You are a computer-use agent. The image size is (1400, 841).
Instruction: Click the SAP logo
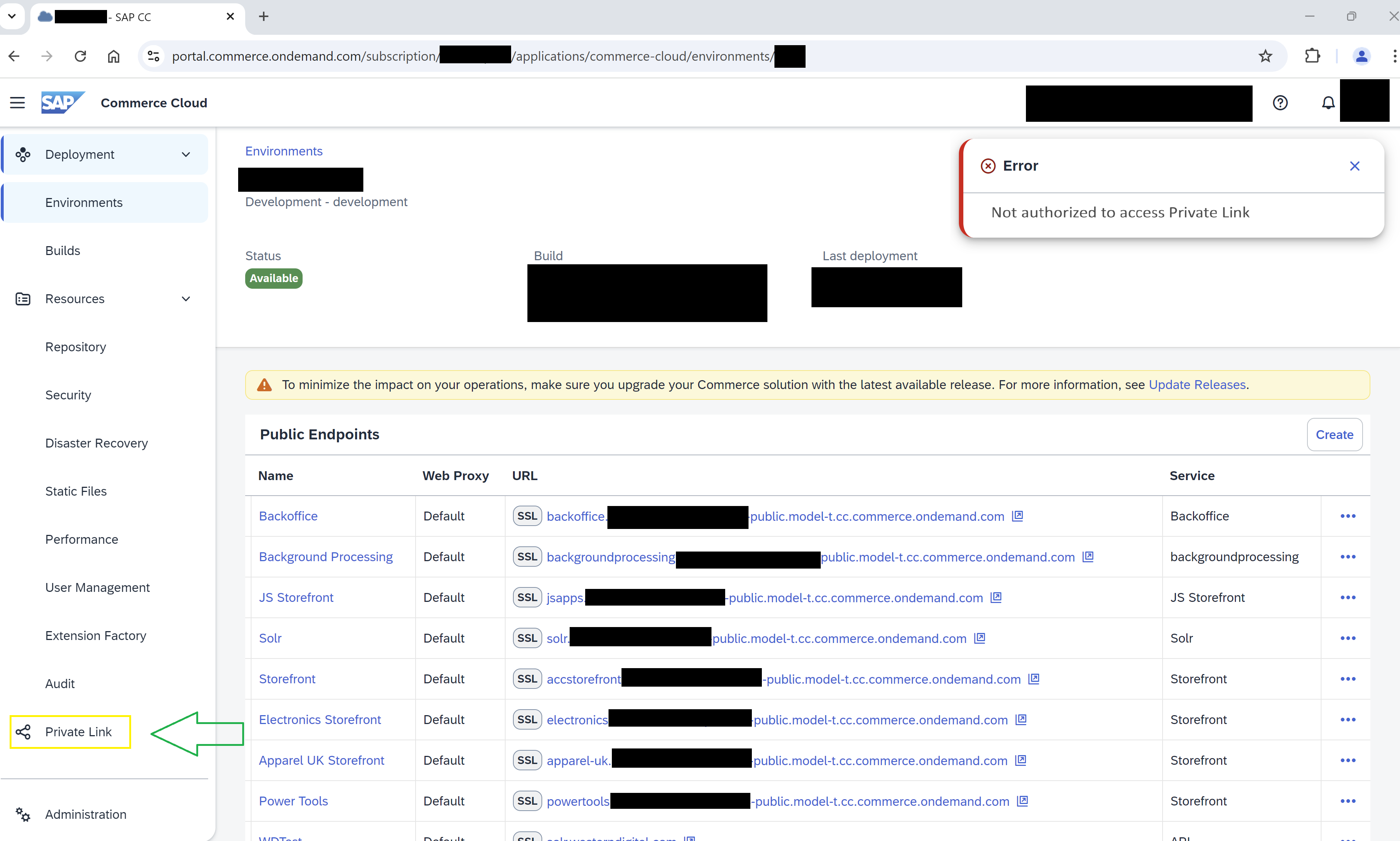pyautogui.click(x=63, y=103)
